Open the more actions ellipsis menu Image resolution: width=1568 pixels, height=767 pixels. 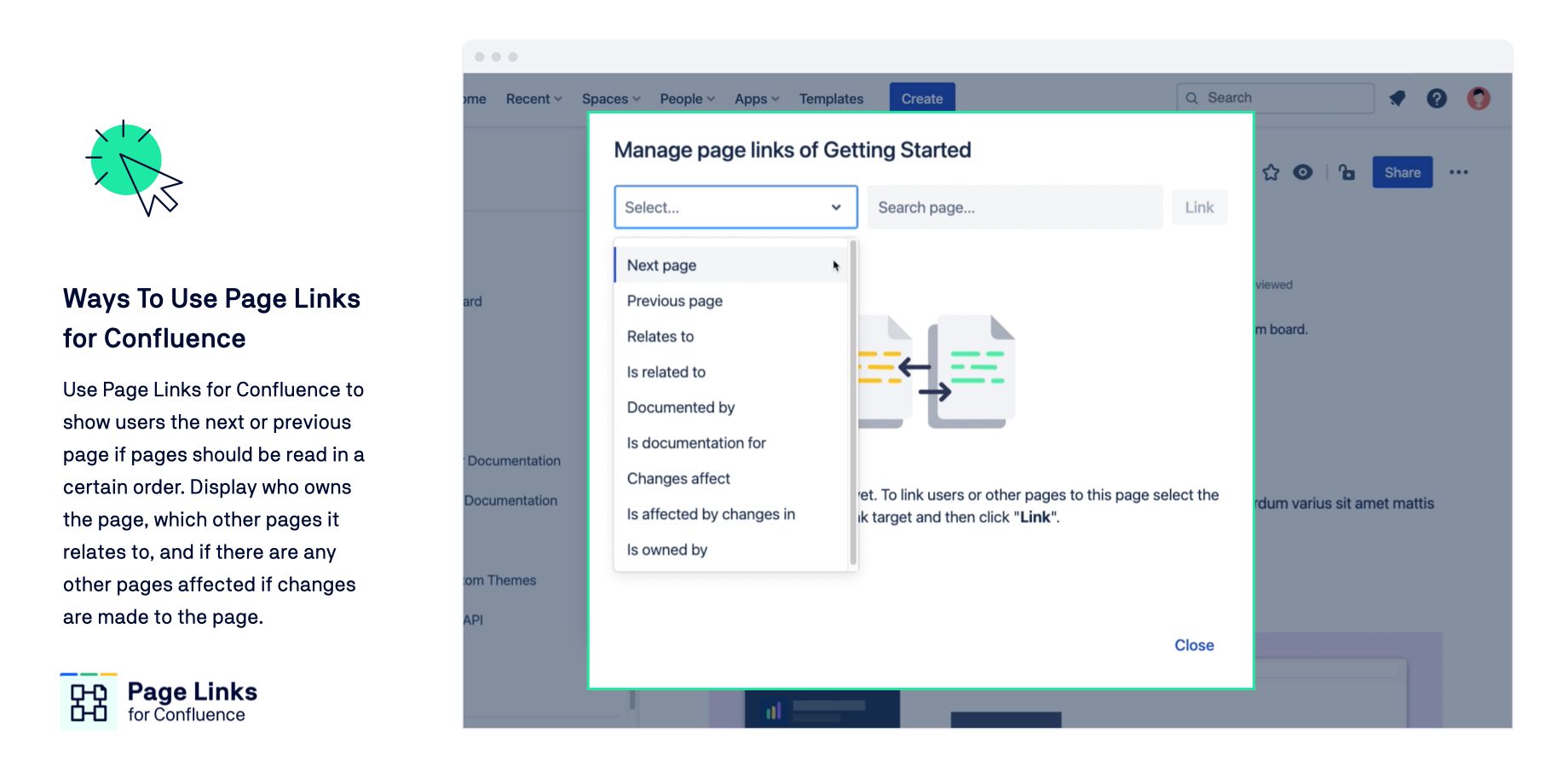(x=1459, y=172)
